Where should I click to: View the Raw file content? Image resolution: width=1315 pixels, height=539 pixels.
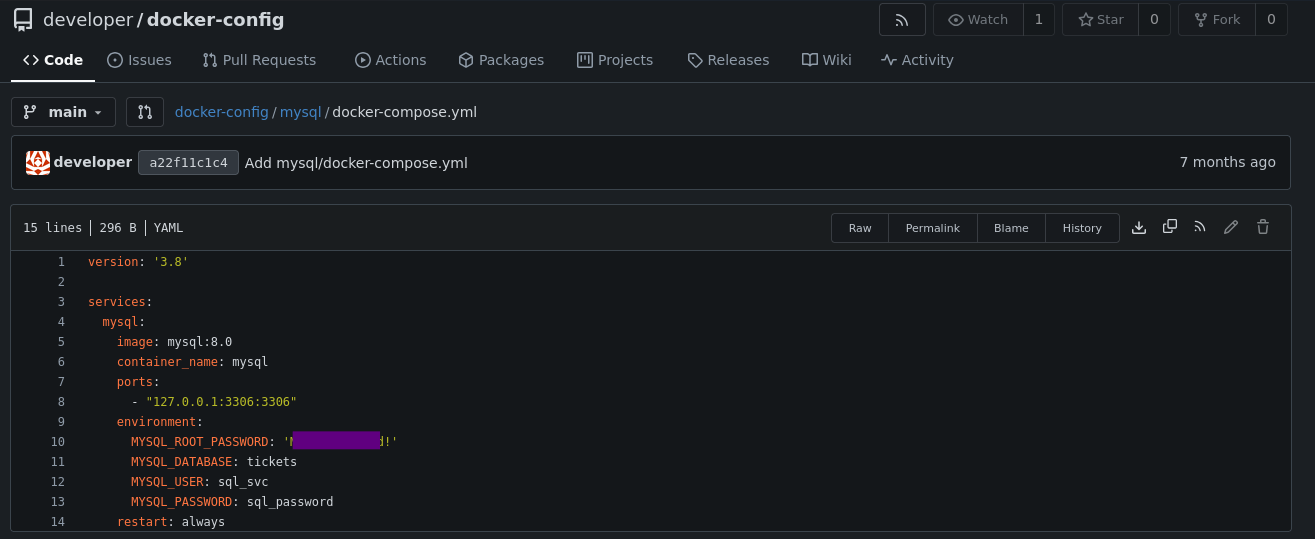[860, 228]
